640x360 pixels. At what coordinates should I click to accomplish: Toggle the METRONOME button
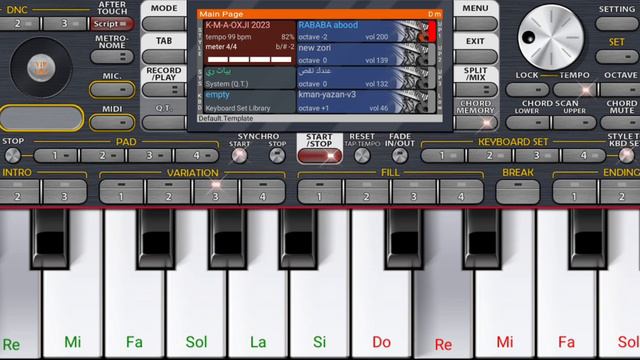point(112,57)
